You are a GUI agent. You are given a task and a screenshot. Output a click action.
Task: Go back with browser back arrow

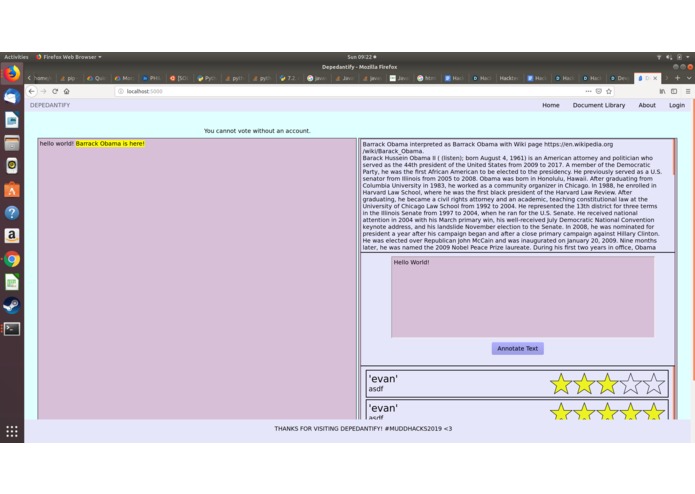(31, 91)
